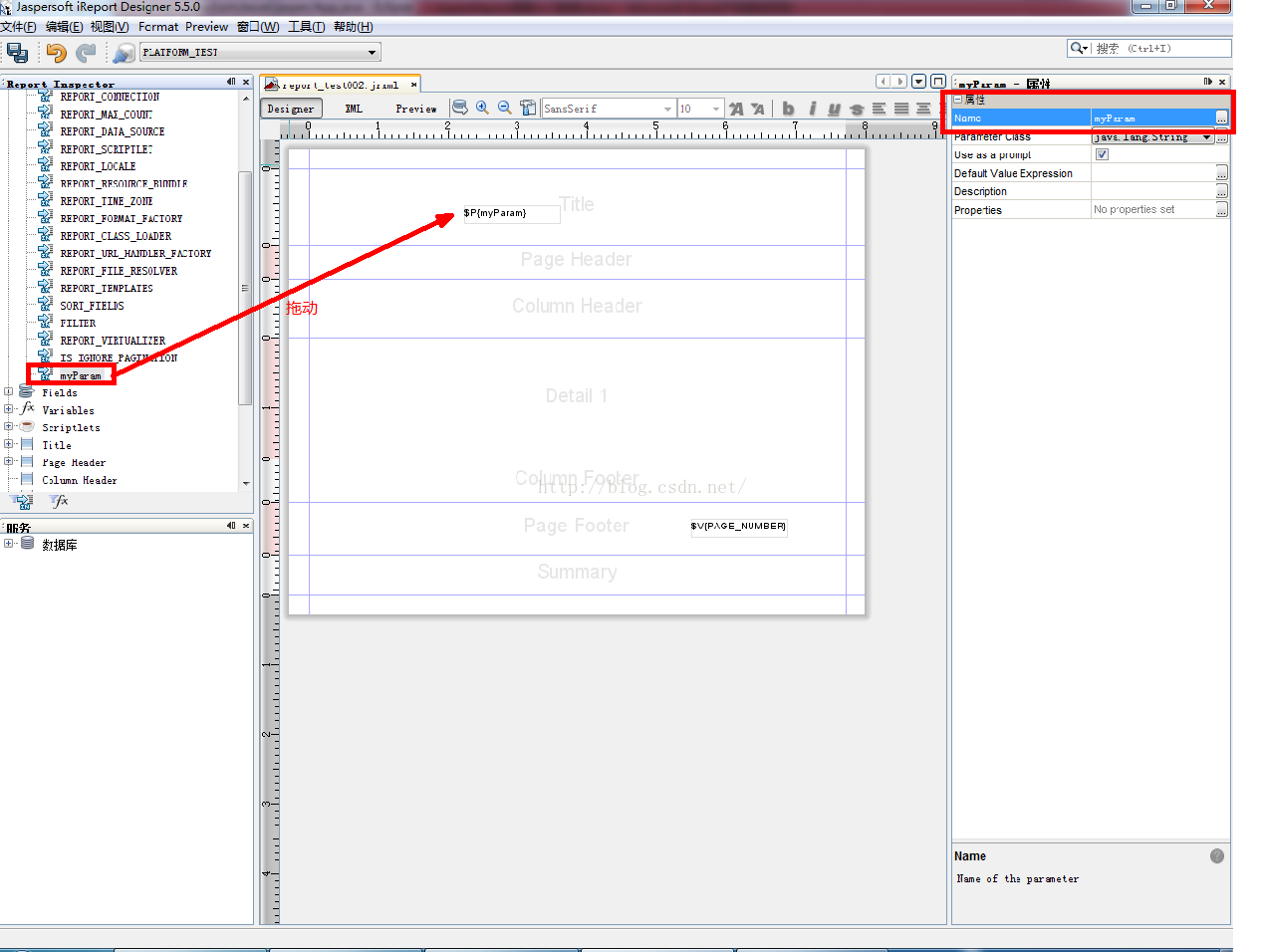The width and height of the screenshot is (1267, 952).
Task: Click the Redo arrow icon
Action: (x=87, y=52)
